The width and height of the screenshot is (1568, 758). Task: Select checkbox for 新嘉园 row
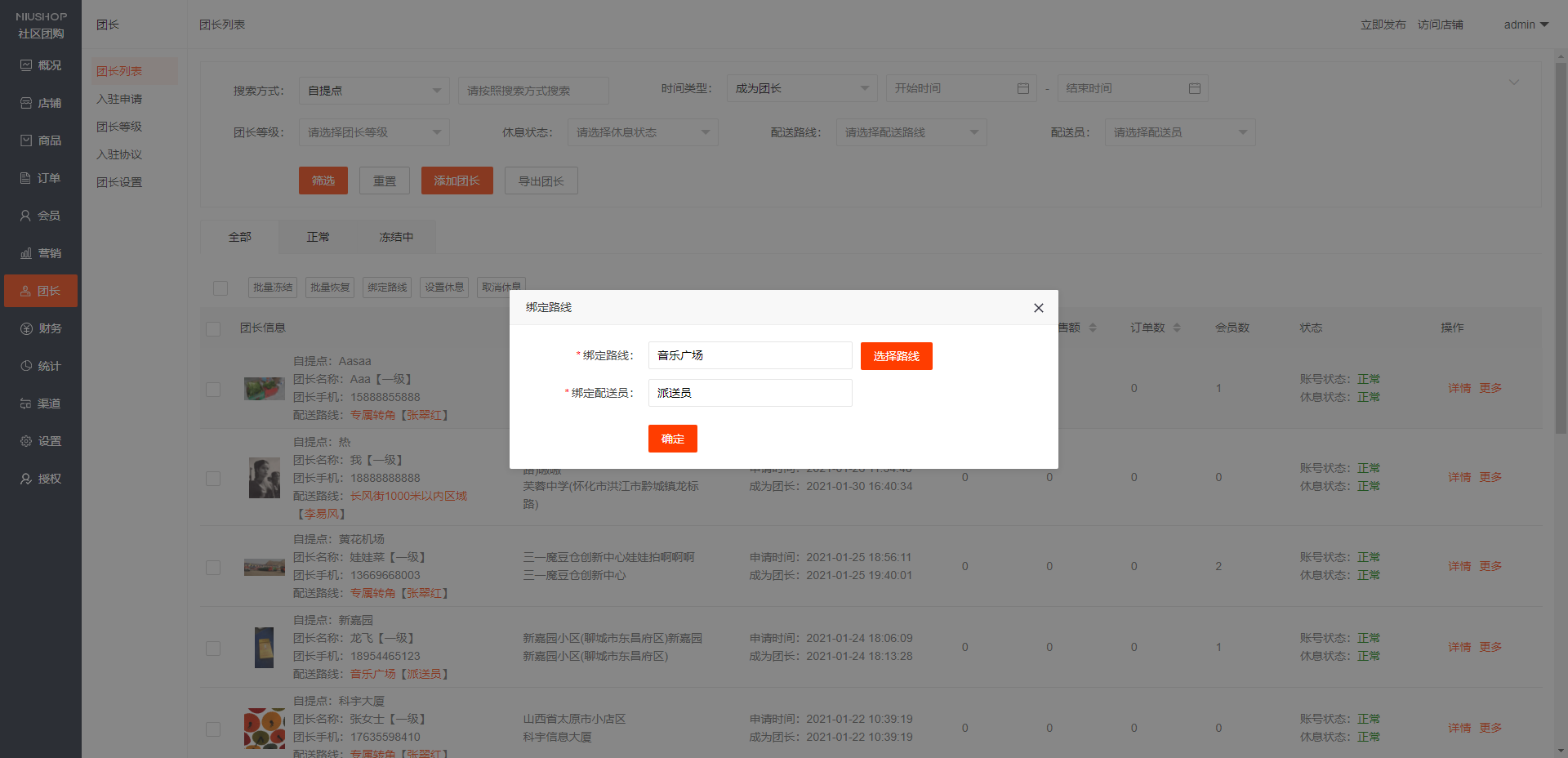pyautogui.click(x=213, y=648)
